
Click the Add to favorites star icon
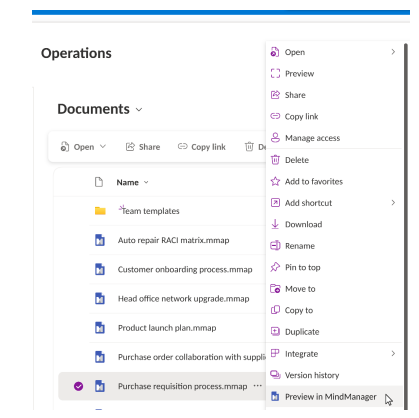pos(275,181)
